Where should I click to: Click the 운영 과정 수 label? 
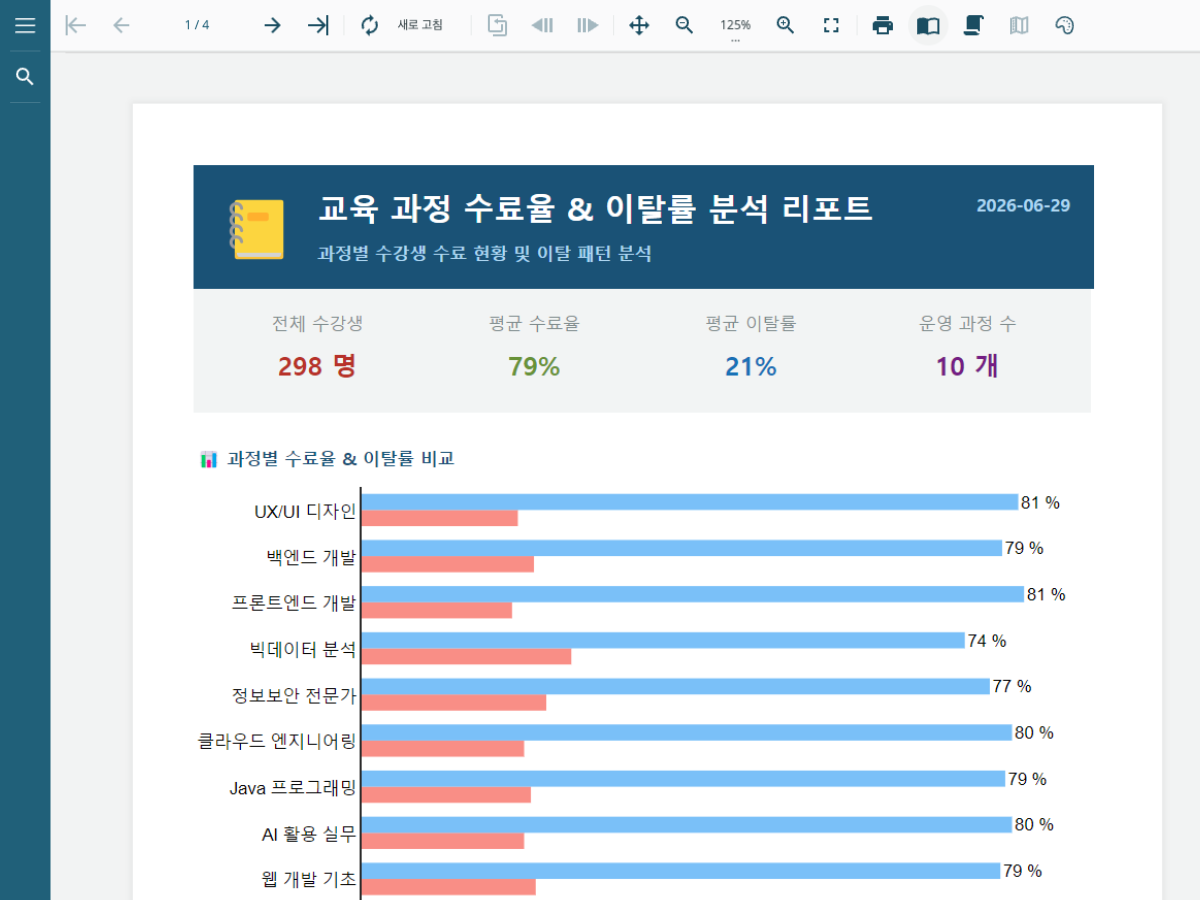pos(967,324)
